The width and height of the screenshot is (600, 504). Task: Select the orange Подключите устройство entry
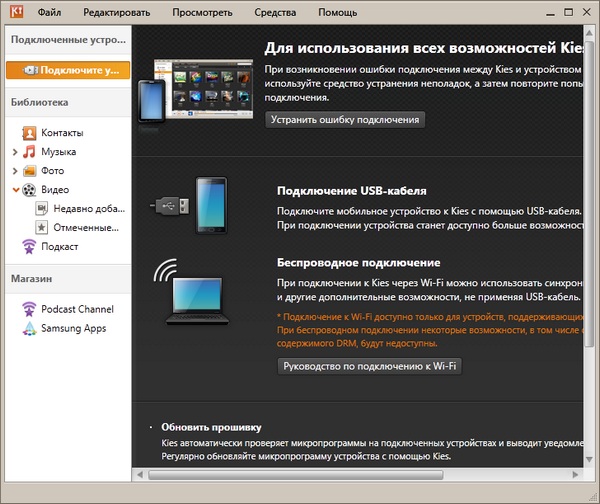[68, 70]
